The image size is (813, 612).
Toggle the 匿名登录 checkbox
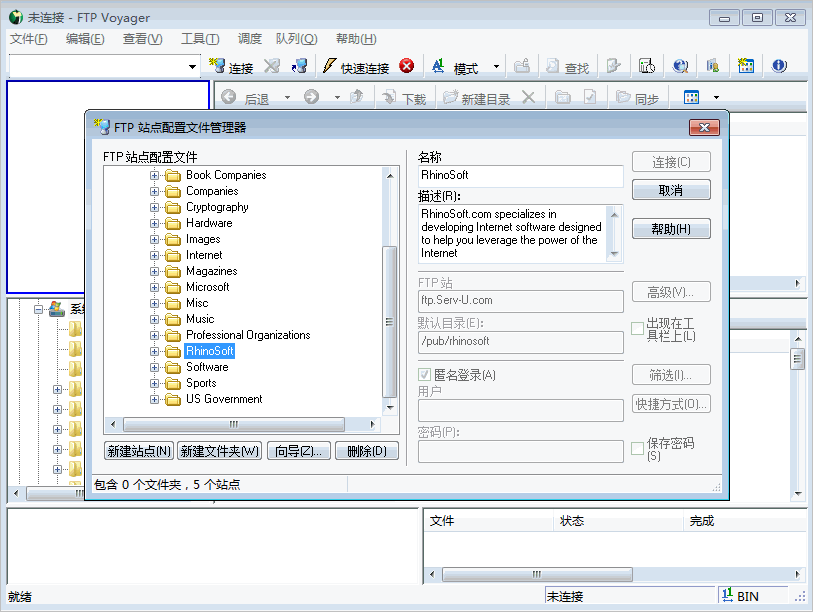(425, 374)
